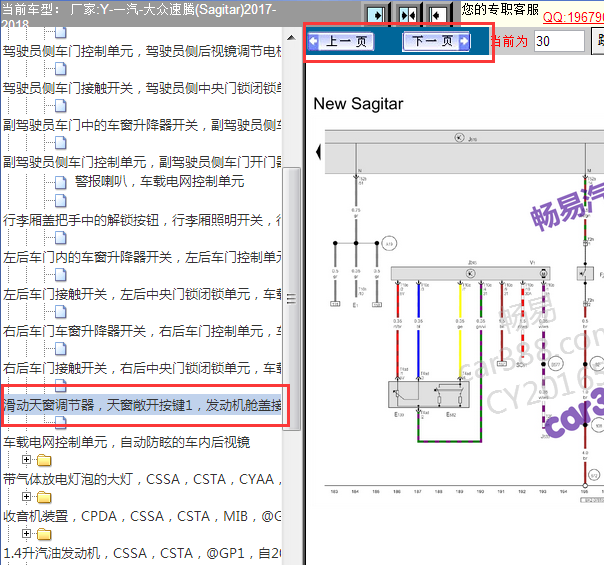604x565 pixels.
Task: Go to the next page with 下一页
Action: (x=436, y=41)
